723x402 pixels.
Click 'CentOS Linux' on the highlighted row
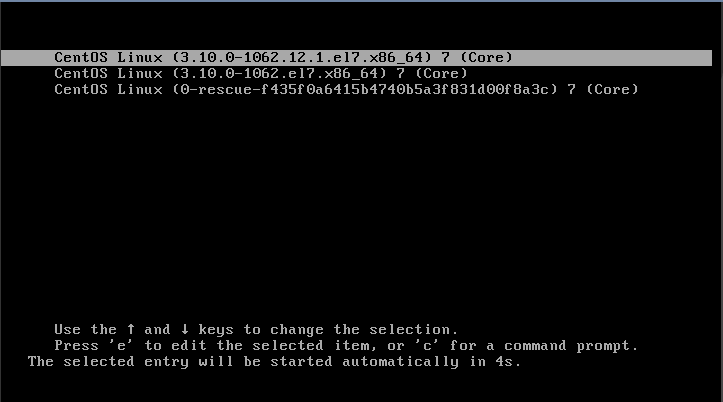pos(108,58)
